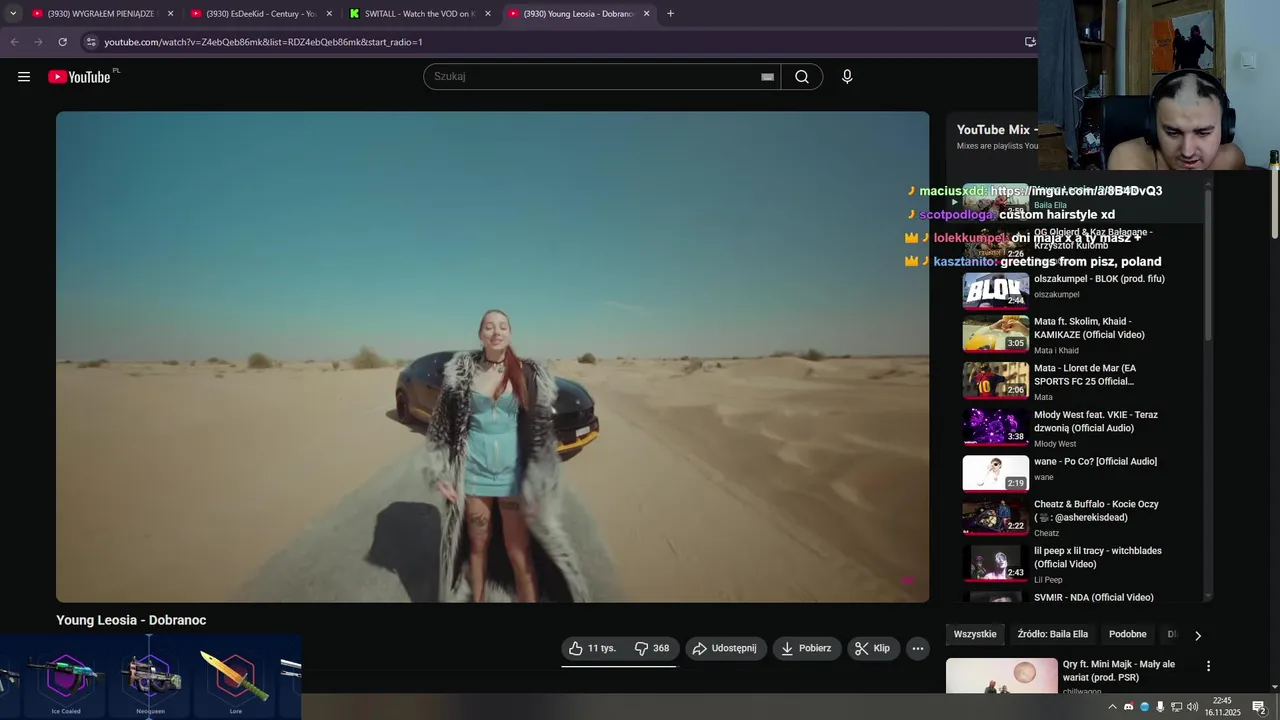Go back in browser history

[14, 42]
